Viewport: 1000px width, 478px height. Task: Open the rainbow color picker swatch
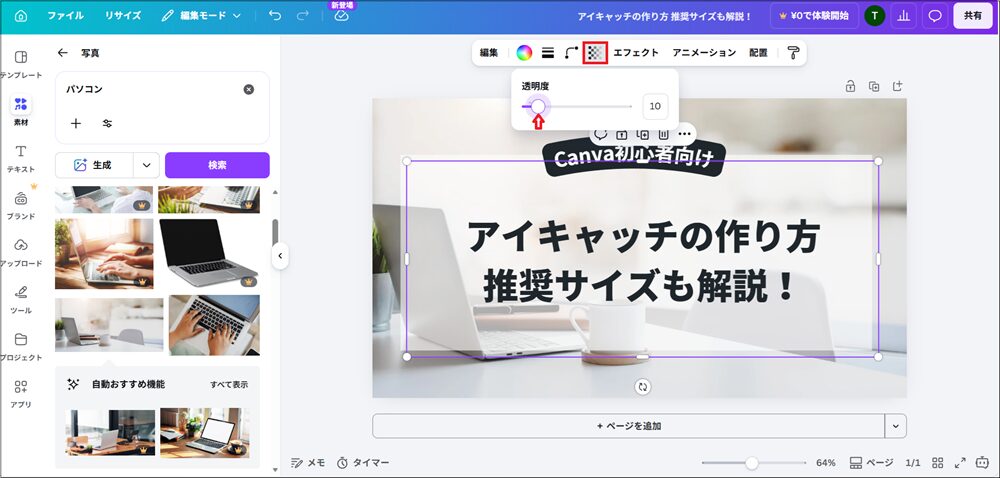tap(524, 53)
